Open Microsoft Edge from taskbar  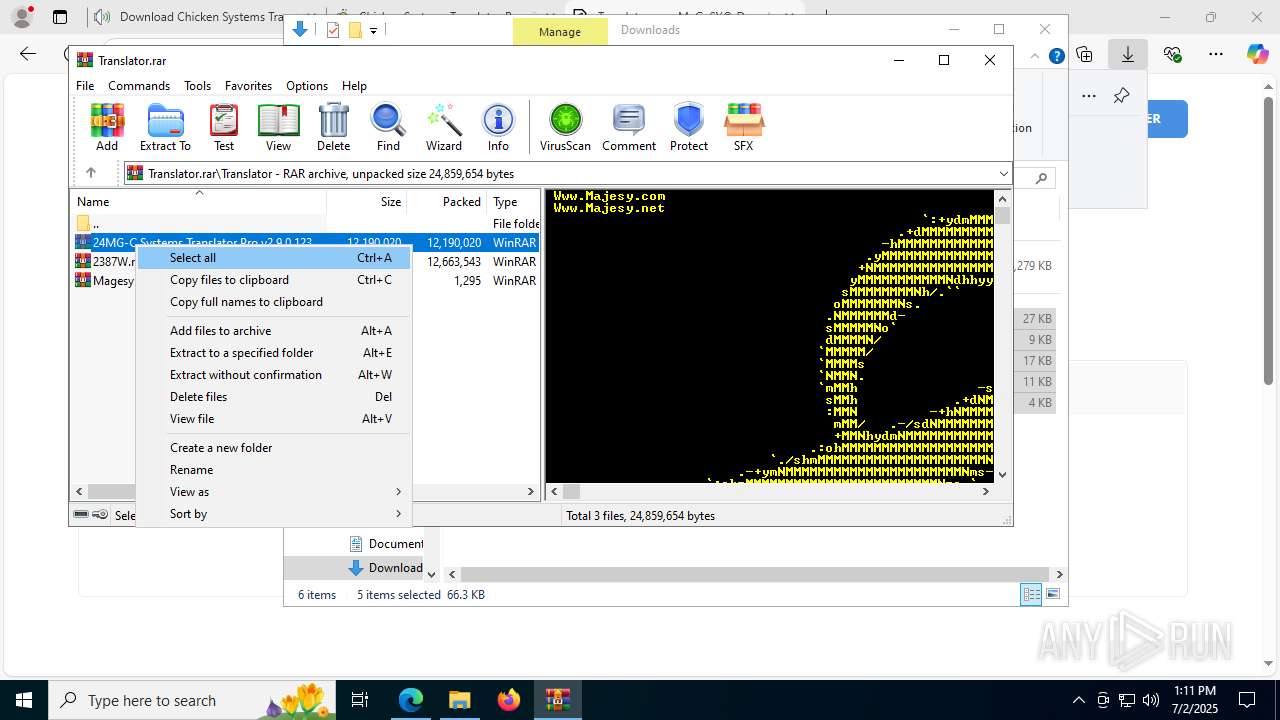pos(411,700)
